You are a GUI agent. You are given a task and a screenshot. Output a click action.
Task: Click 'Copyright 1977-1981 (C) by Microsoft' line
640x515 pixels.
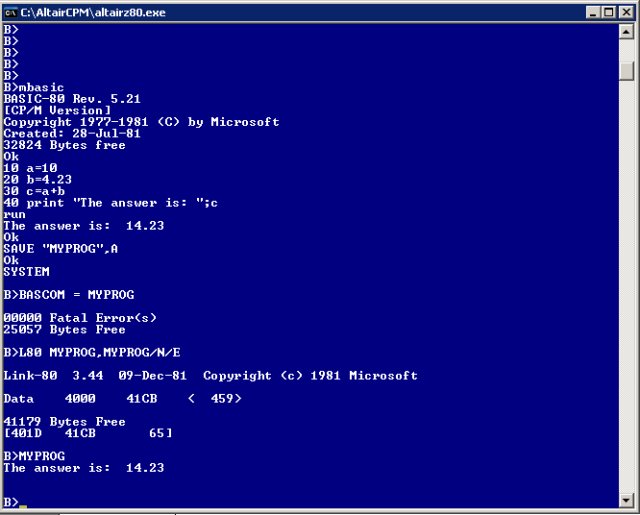coord(141,122)
